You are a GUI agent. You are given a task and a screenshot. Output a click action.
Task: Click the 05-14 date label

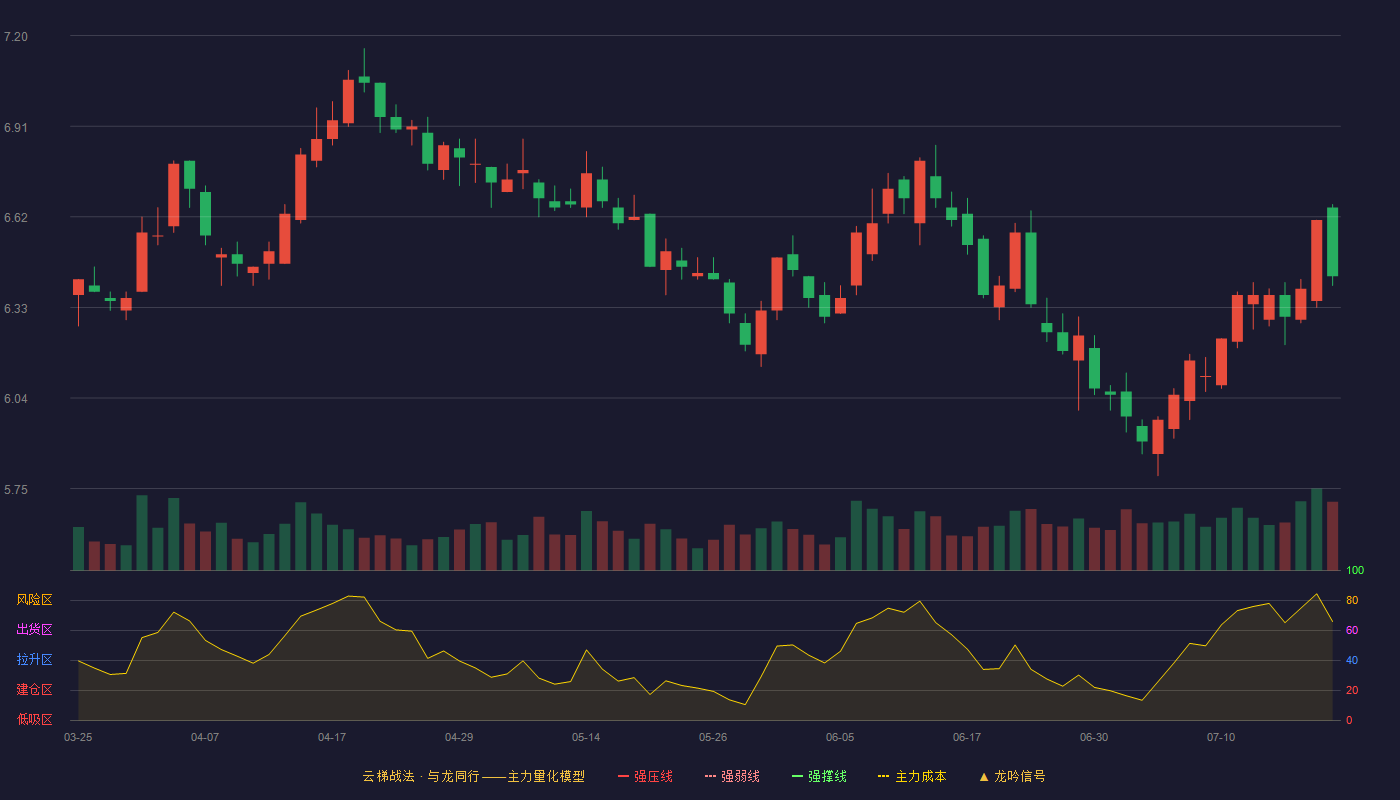586,737
